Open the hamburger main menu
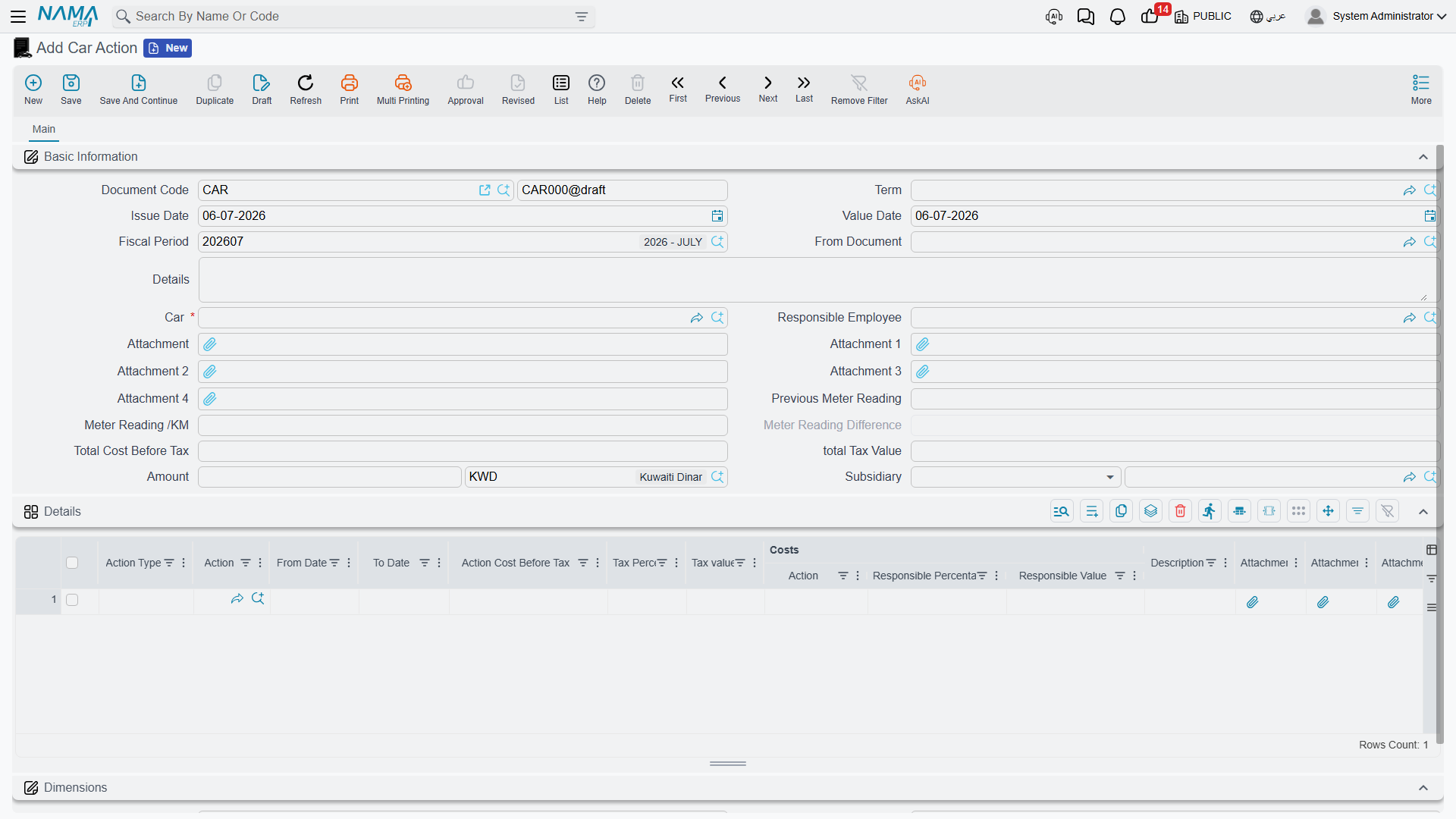 pyautogui.click(x=18, y=16)
